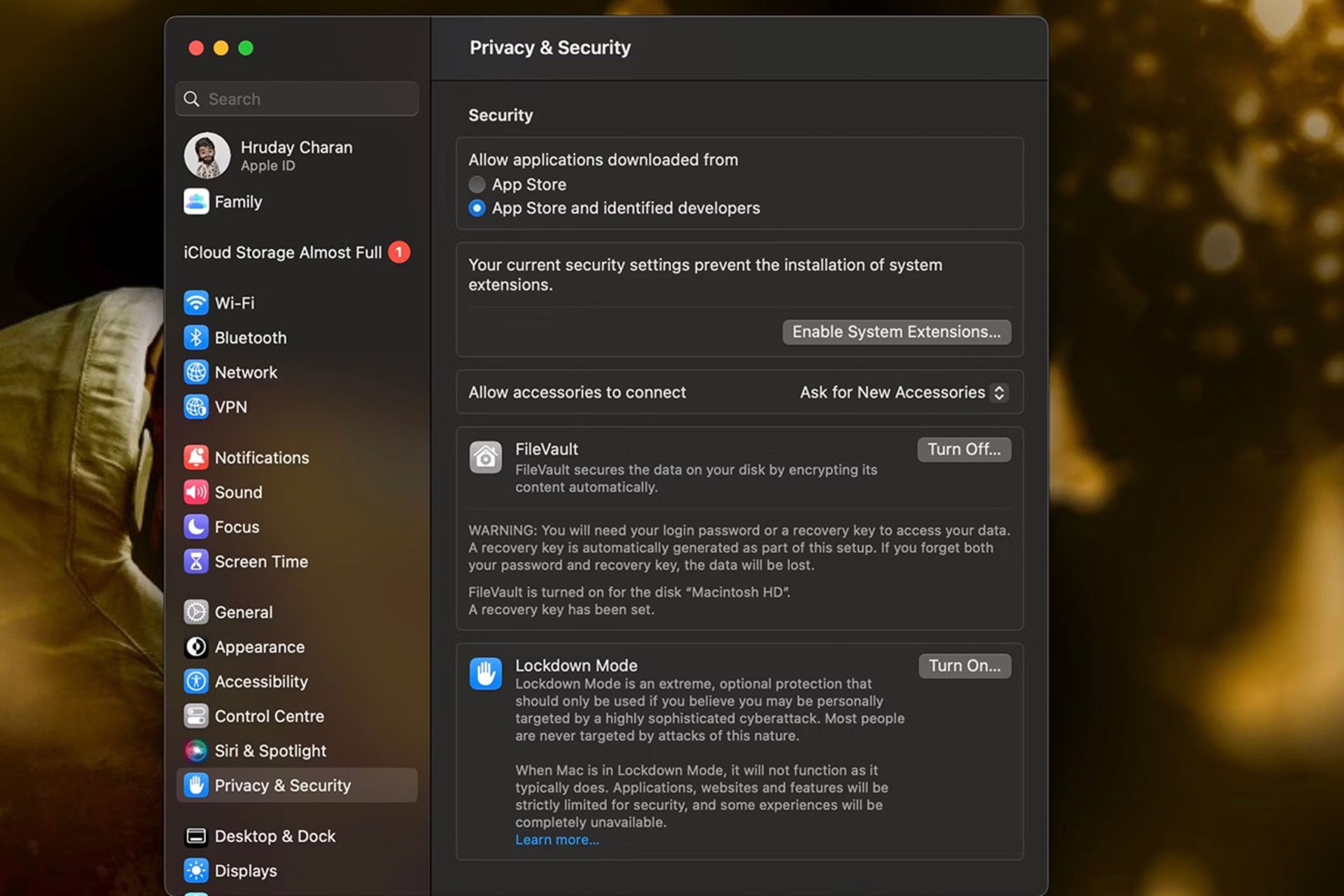Open iCloud Storage Almost Full notice

click(297, 252)
